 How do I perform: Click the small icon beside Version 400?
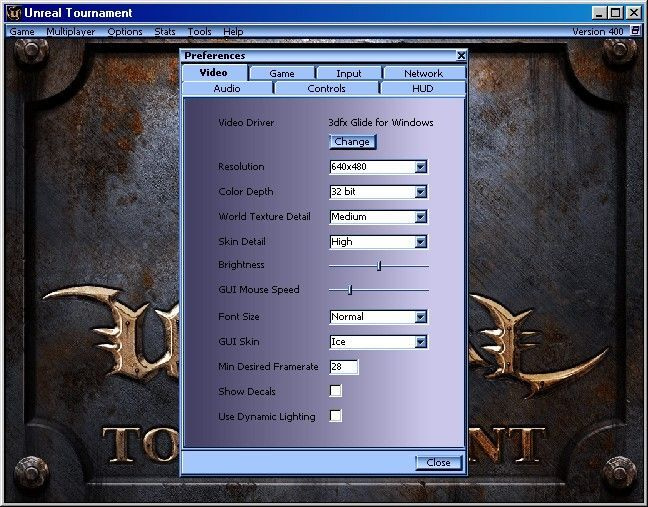635,31
